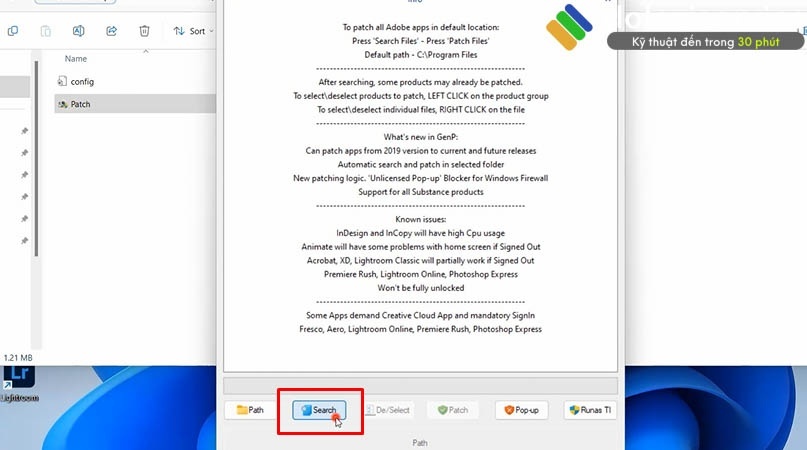Viewport: 807px width, 450px height.
Task: Open the Sort dropdown
Action: (193, 31)
